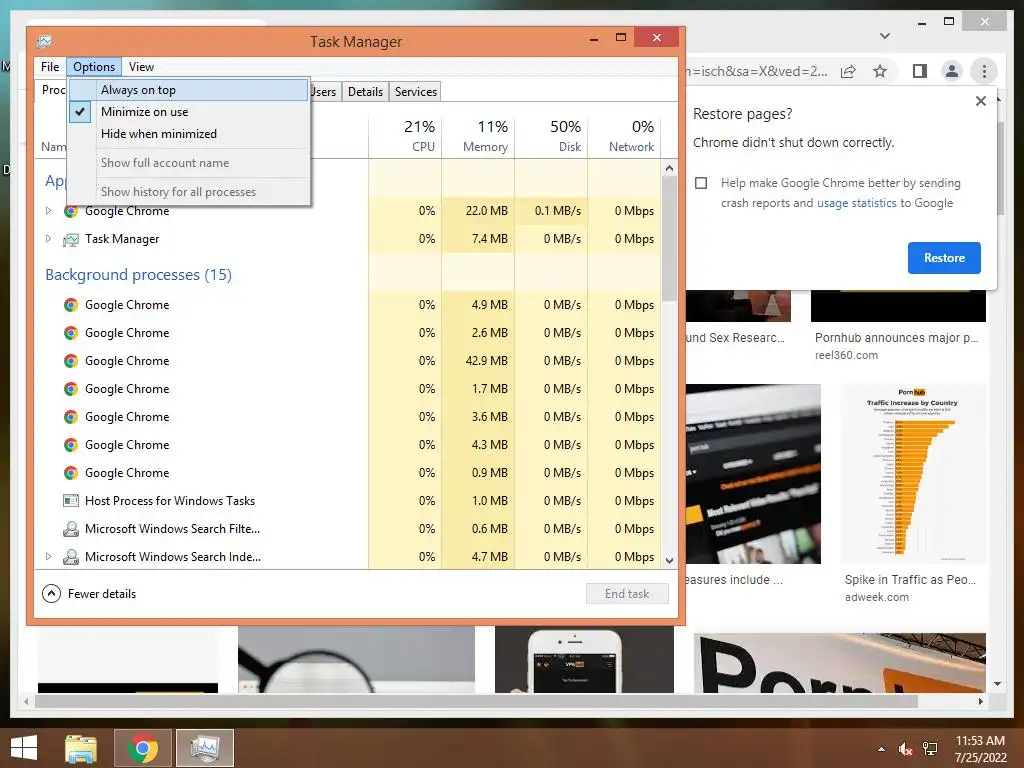Click Restore button in Chrome popup
This screenshot has height=768, width=1024.
pyautogui.click(x=944, y=258)
